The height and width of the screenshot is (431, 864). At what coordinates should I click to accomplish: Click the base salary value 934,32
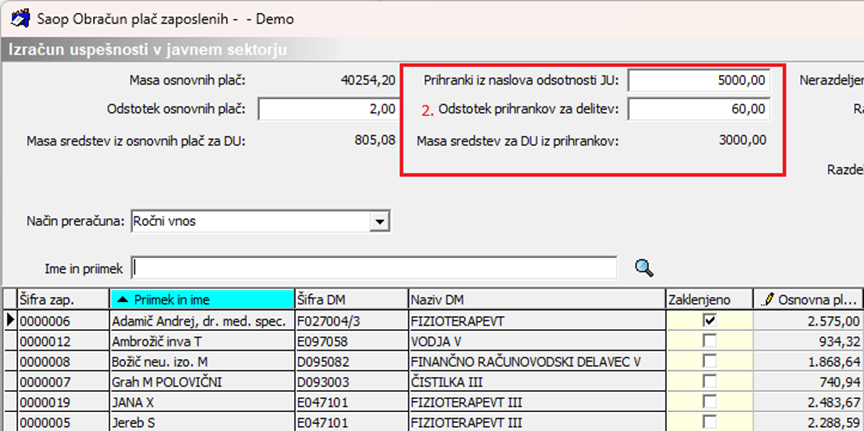(x=840, y=342)
